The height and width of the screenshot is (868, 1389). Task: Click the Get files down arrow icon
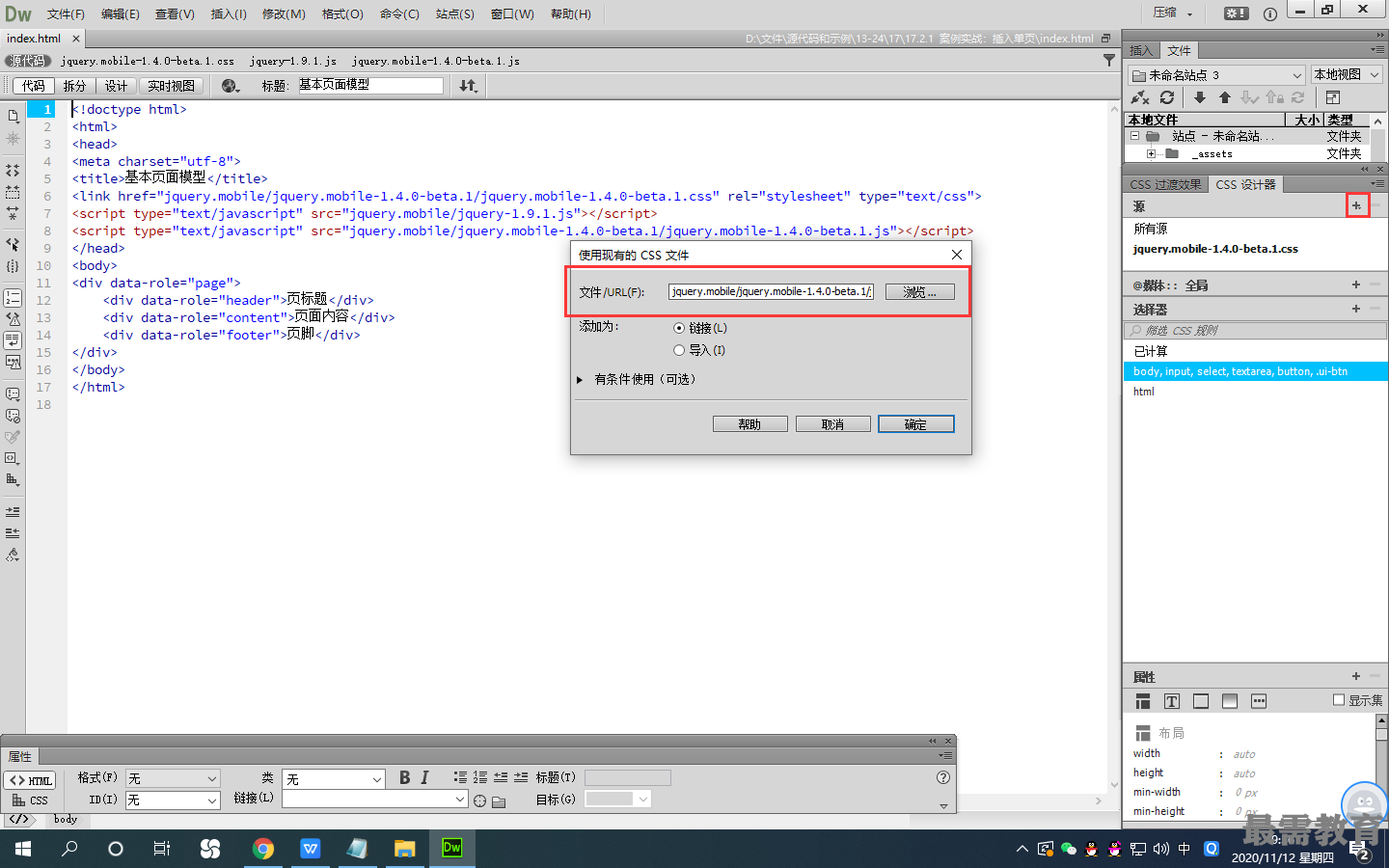point(1199,97)
